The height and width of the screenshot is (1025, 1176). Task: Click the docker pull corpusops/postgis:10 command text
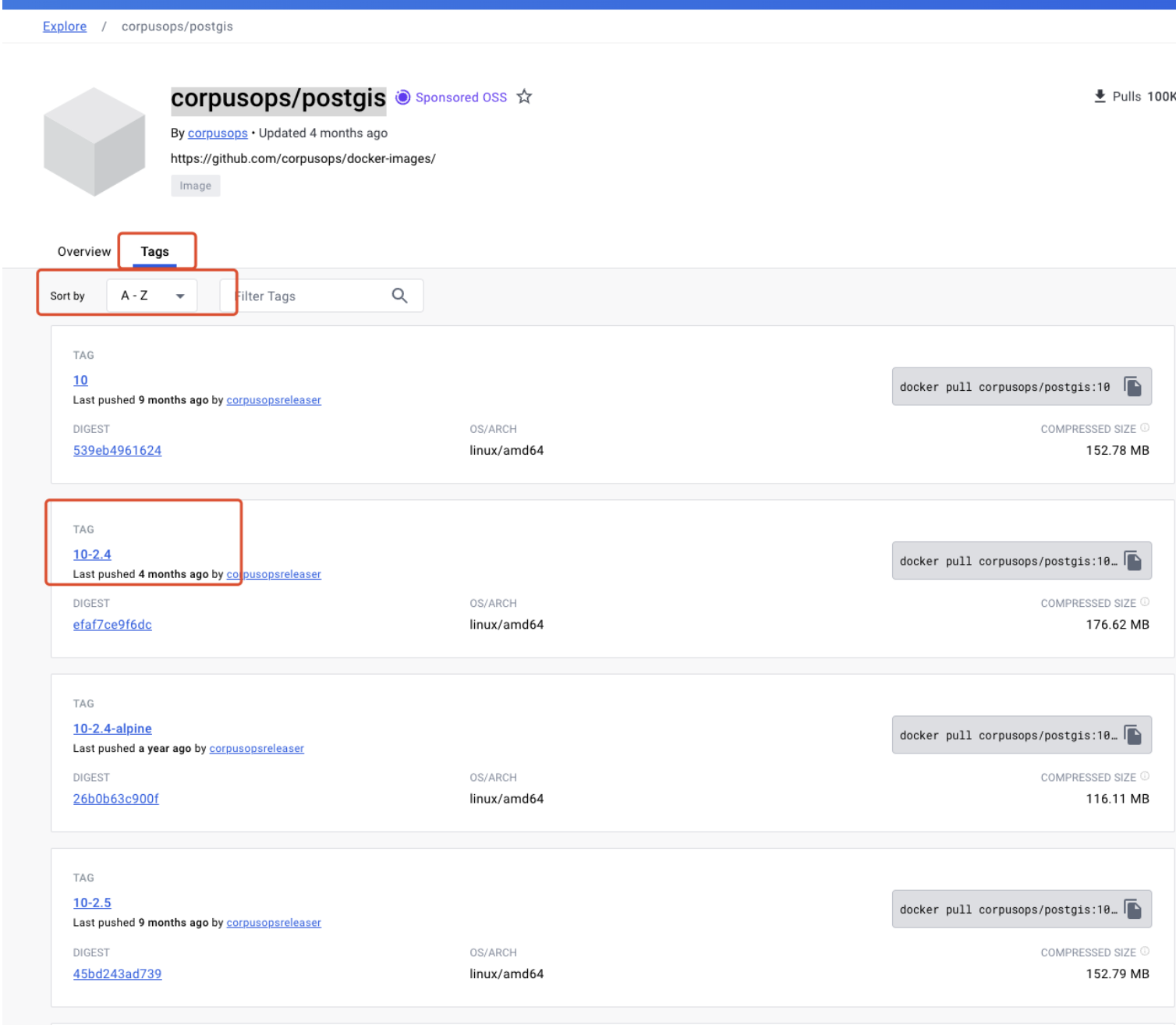point(1004,387)
